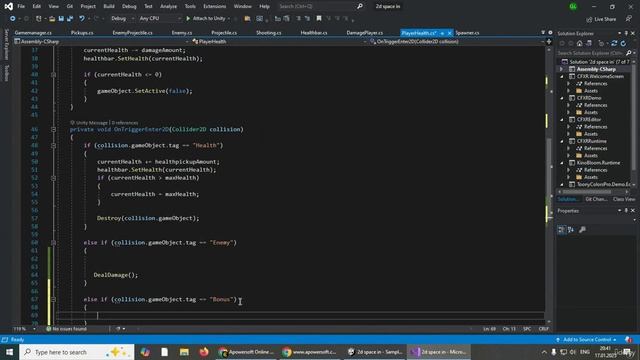Screen dimensions: 640x360
Task: Collapse the currentHealth <= 0 if-block outline
Action: [x=53, y=75]
